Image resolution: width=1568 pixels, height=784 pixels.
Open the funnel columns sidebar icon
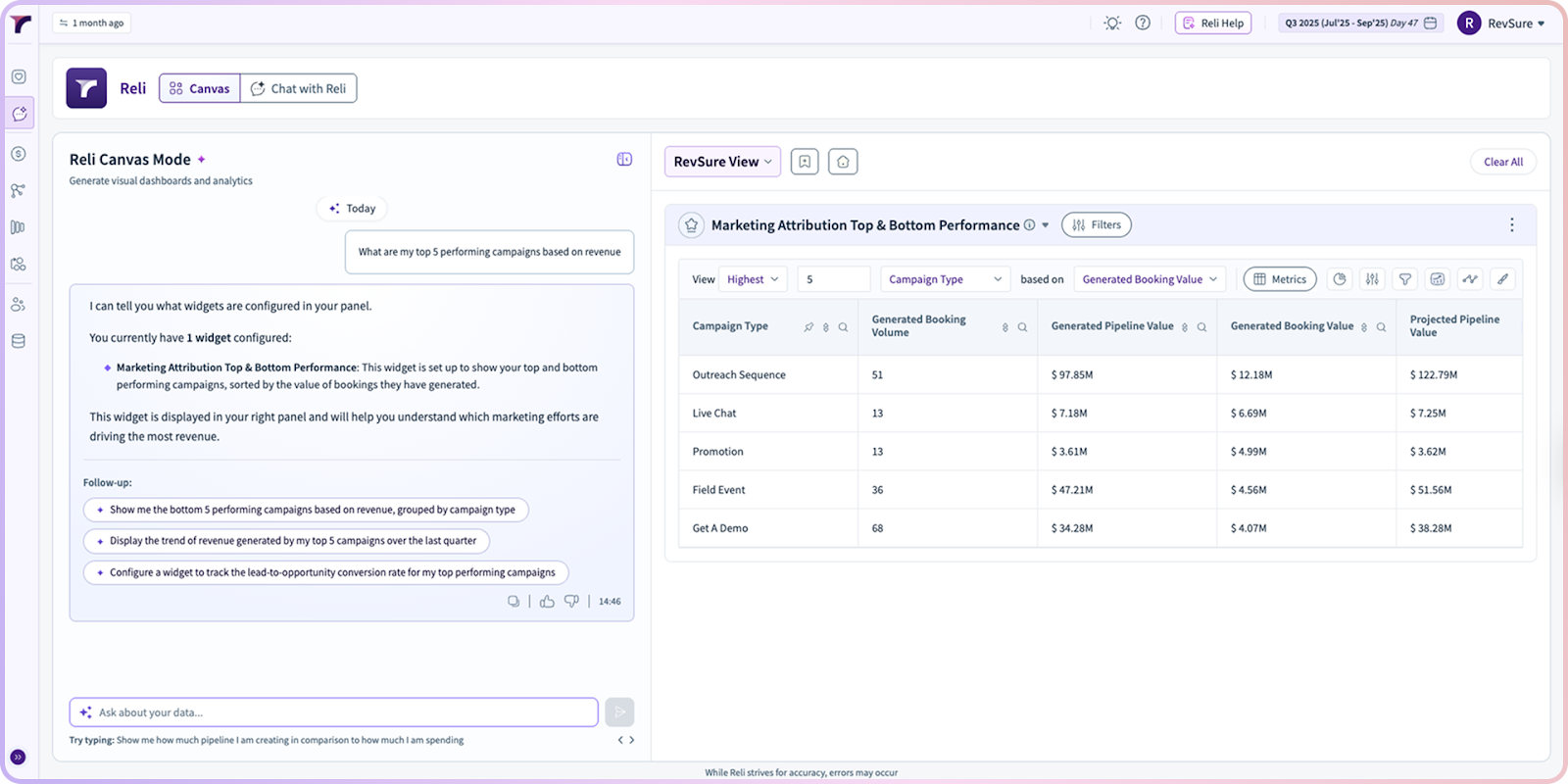point(19,227)
